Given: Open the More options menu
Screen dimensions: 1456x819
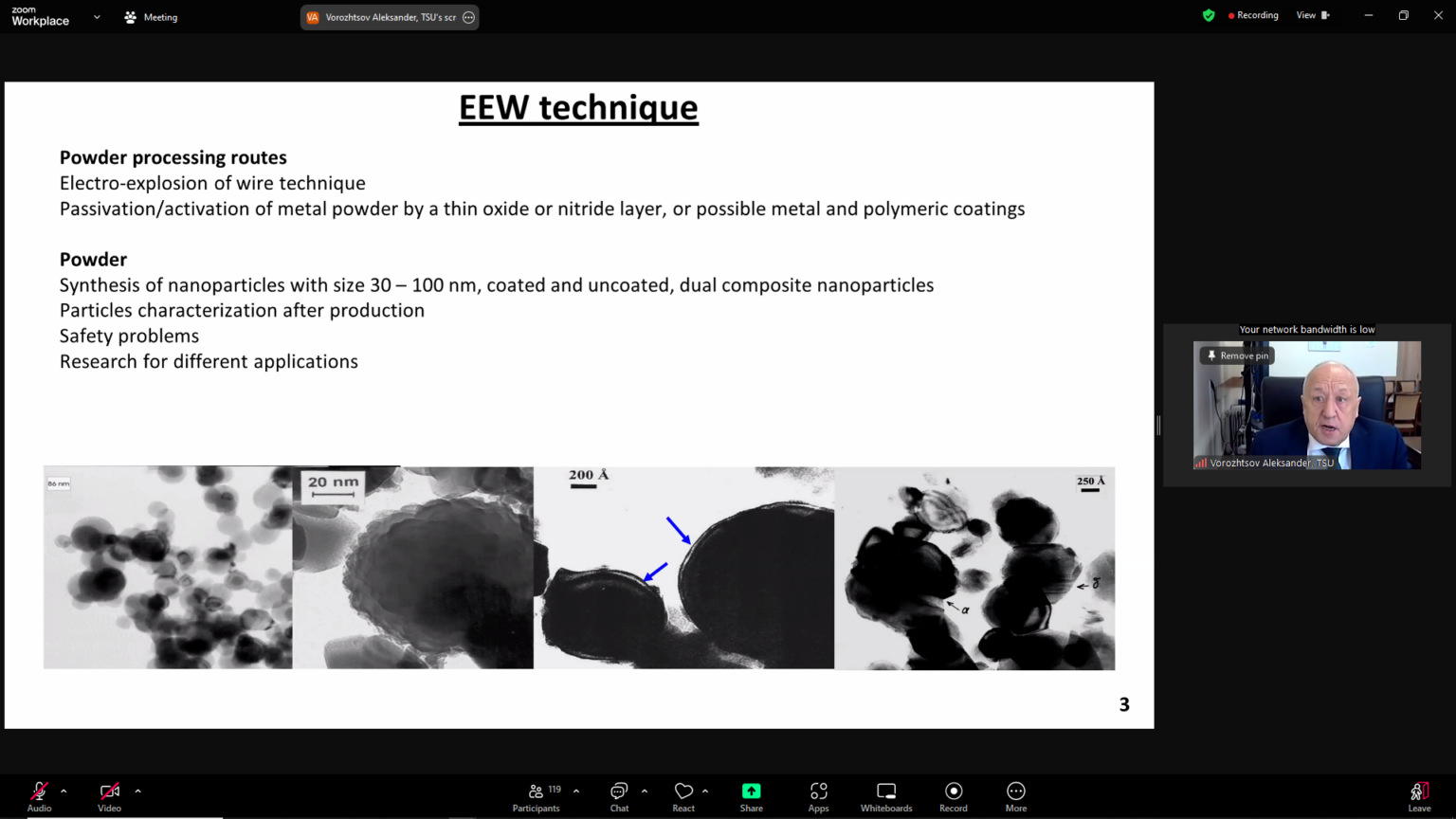Looking at the screenshot, I should click(x=1015, y=796).
